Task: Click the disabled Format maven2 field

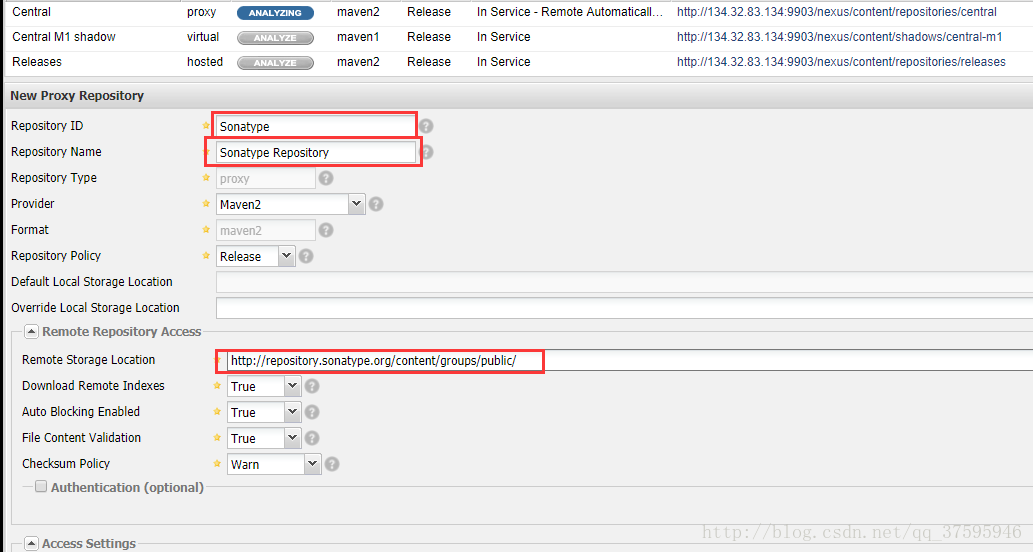Action: pos(265,231)
